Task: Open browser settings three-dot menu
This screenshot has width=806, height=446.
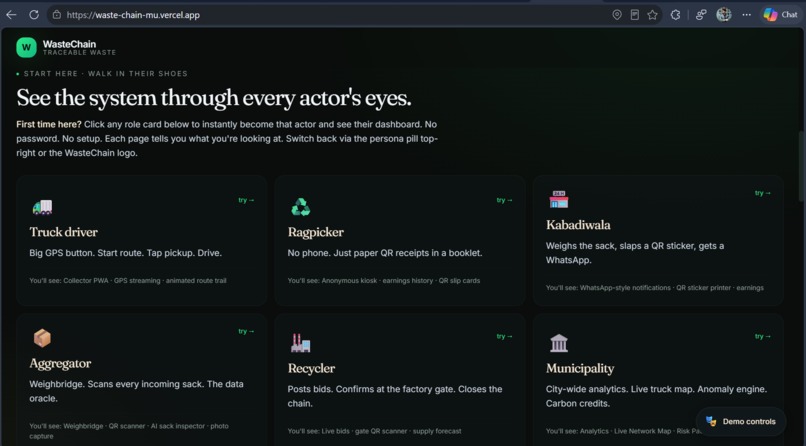Action: coord(746,15)
